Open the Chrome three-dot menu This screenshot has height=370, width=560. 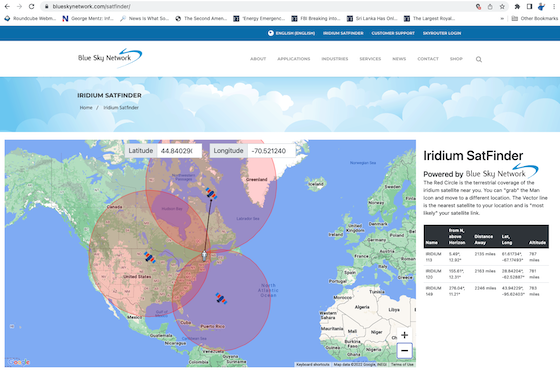click(554, 6)
